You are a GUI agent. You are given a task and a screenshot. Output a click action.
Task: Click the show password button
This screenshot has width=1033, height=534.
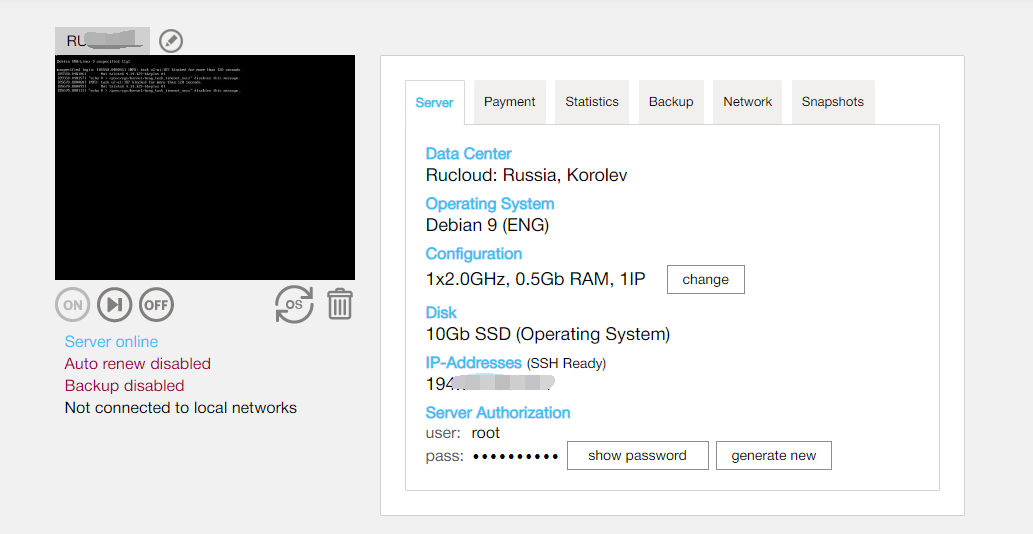point(638,456)
